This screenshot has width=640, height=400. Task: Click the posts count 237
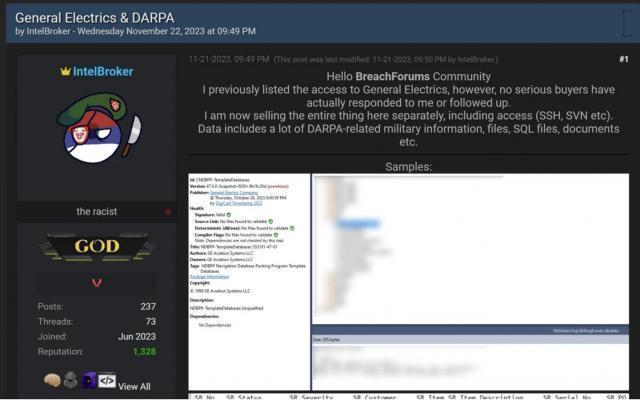[x=146, y=306]
